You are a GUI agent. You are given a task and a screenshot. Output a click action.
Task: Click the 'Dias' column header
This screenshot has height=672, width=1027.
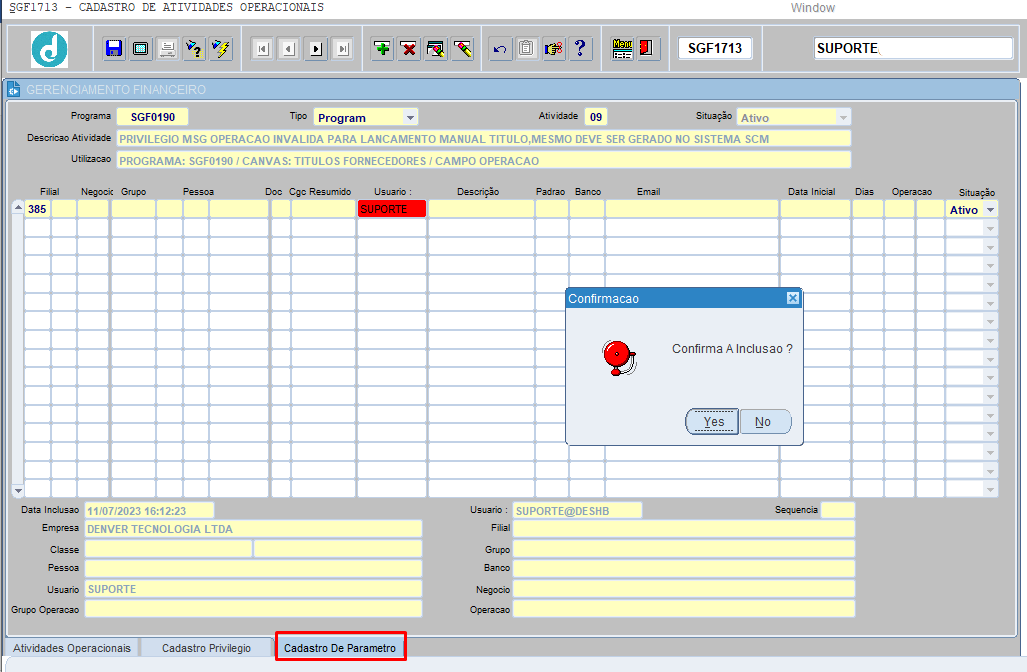pos(865,192)
